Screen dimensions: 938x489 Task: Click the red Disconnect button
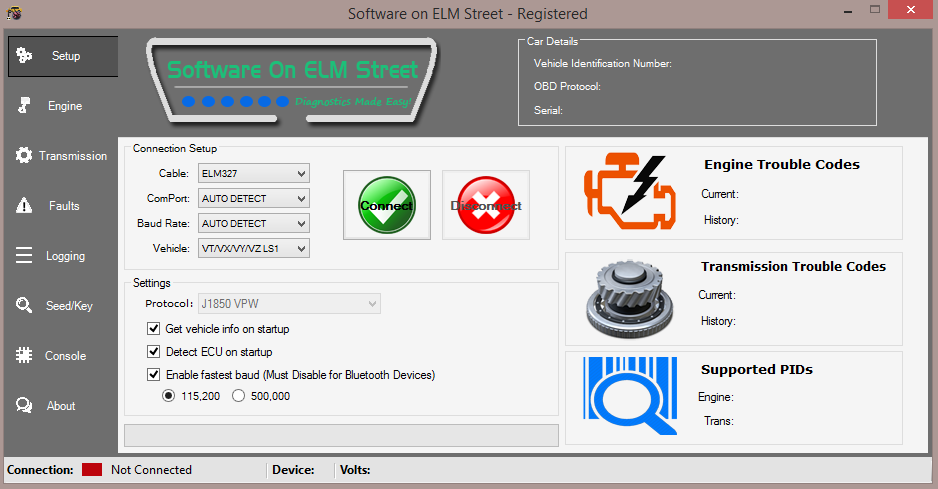click(x=486, y=205)
